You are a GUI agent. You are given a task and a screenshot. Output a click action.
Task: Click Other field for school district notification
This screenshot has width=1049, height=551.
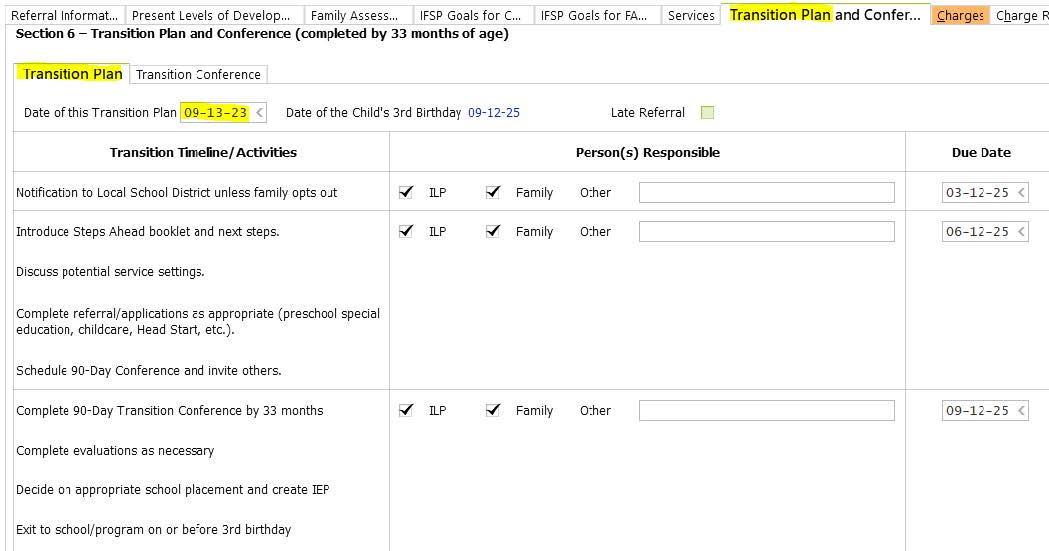pyautogui.click(x=766, y=193)
